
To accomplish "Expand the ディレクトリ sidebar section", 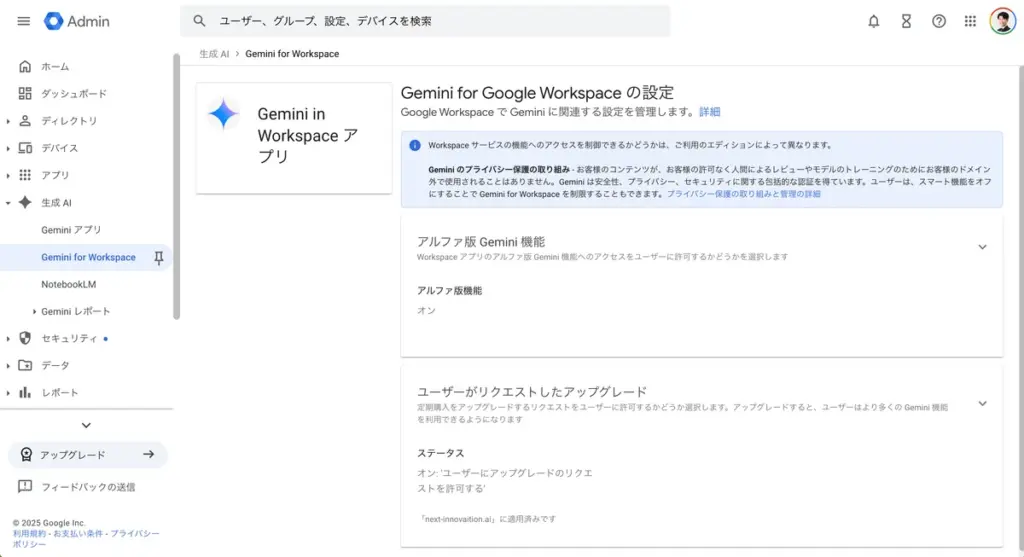I will click(x=9, y=121).
